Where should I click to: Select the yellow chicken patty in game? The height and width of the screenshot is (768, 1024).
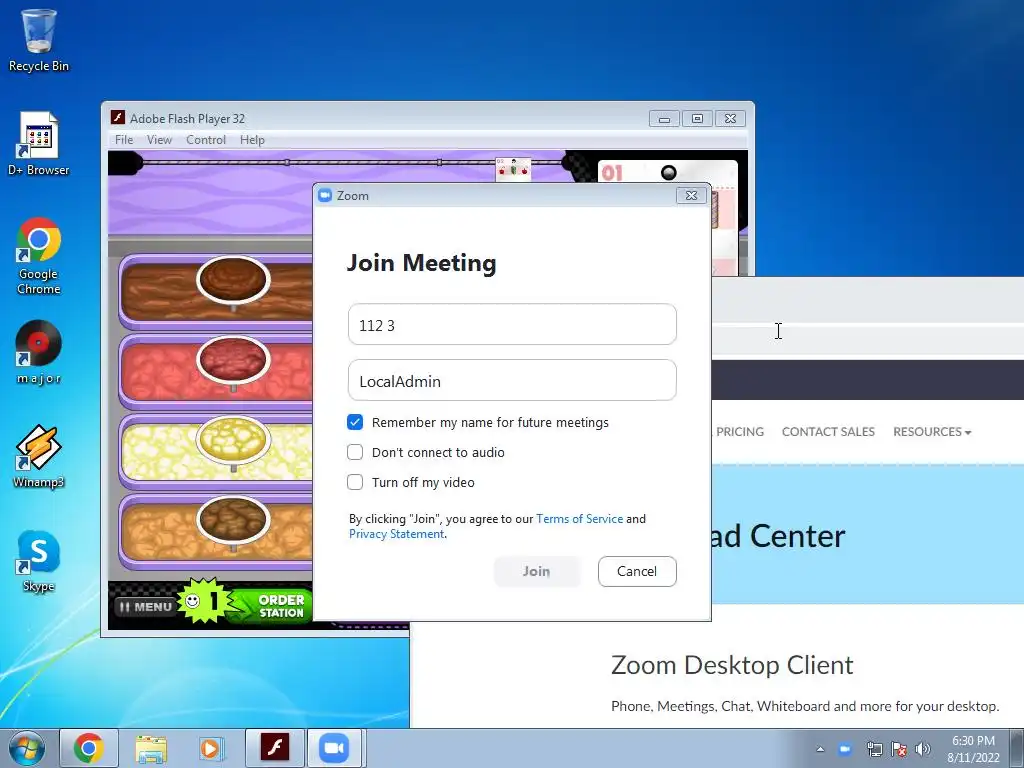point(233,440)
